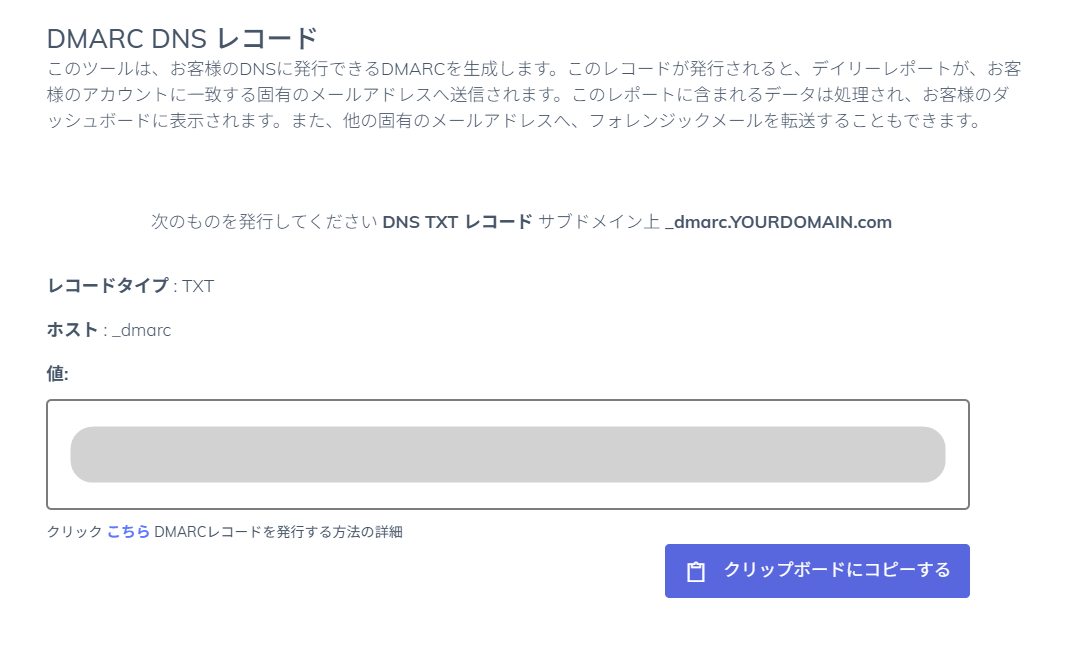Click the 次のものを発行してください instruction text

coord(264,222)
